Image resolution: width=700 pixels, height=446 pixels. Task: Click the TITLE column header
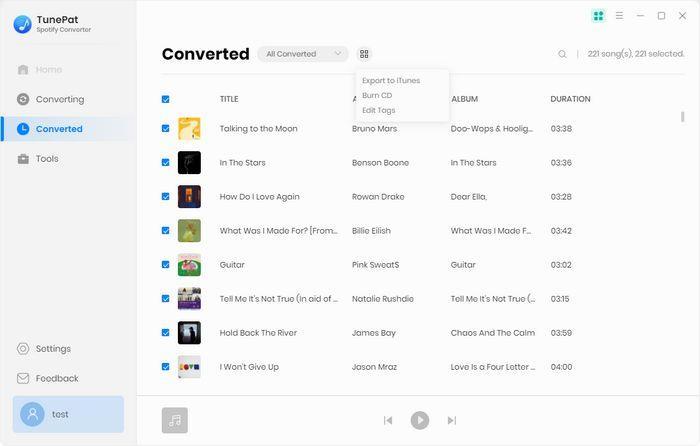tap(229, 99)
